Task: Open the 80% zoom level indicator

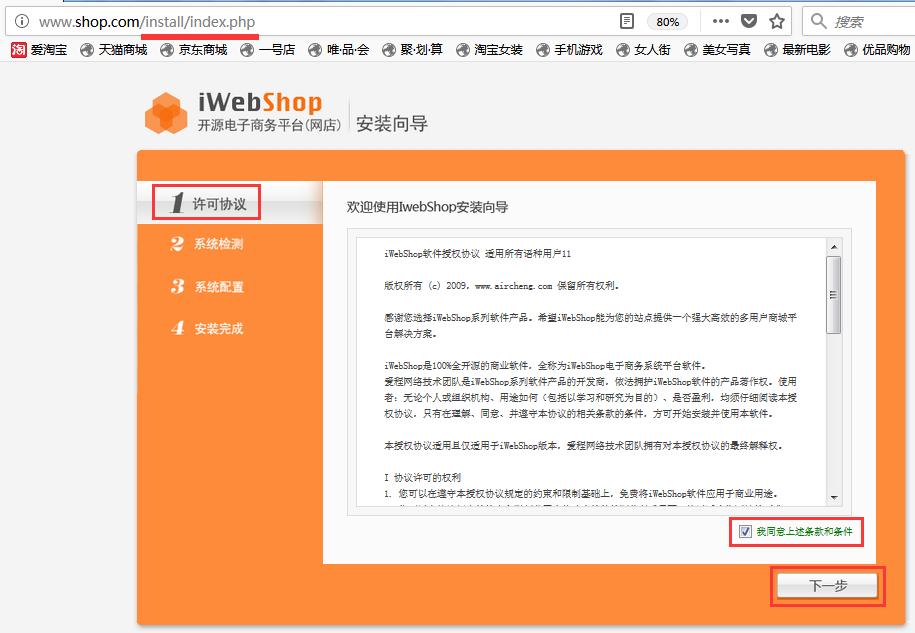Action: (x=668, y=22)
